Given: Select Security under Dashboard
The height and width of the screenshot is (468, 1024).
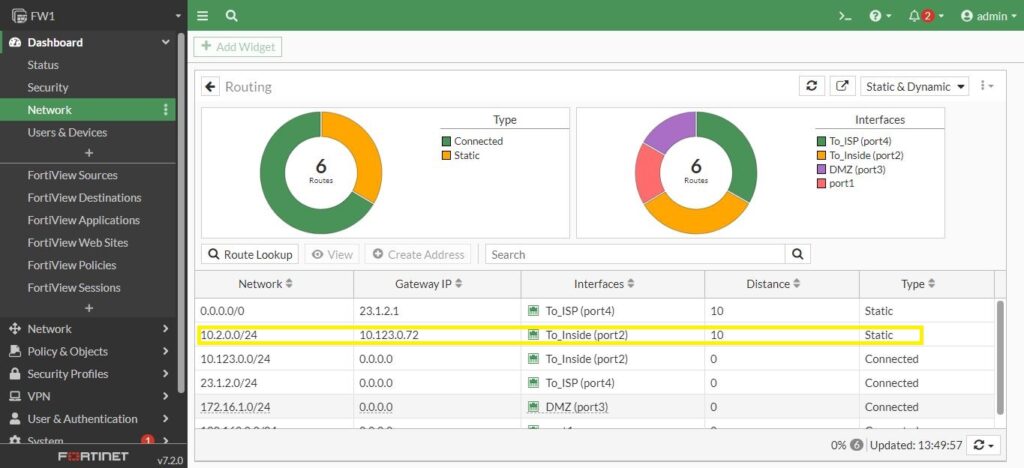Looking at the screenshot, I should point(48,87).
